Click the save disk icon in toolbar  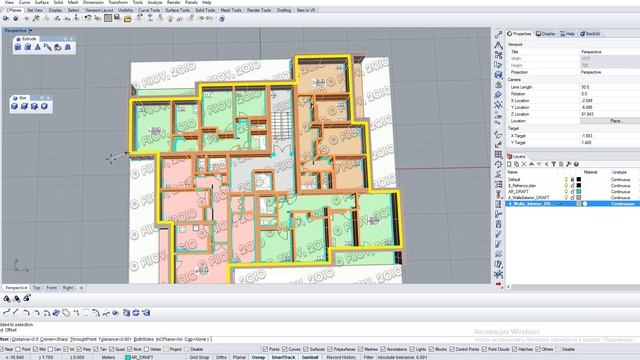click(117, 18)
